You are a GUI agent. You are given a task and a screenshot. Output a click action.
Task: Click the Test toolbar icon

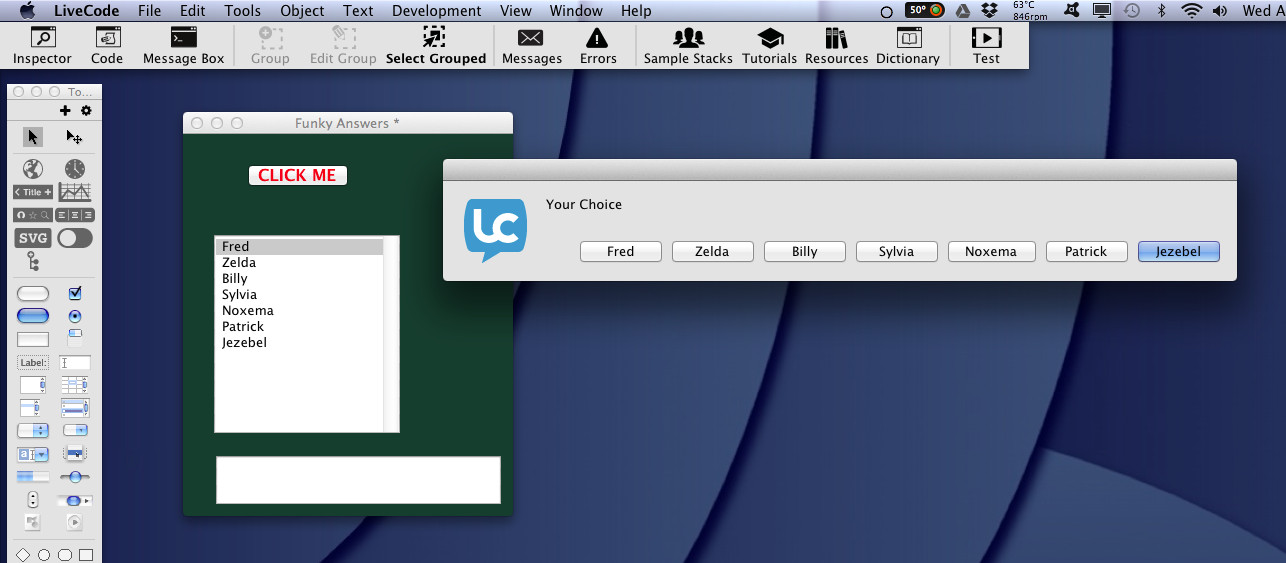986,46
